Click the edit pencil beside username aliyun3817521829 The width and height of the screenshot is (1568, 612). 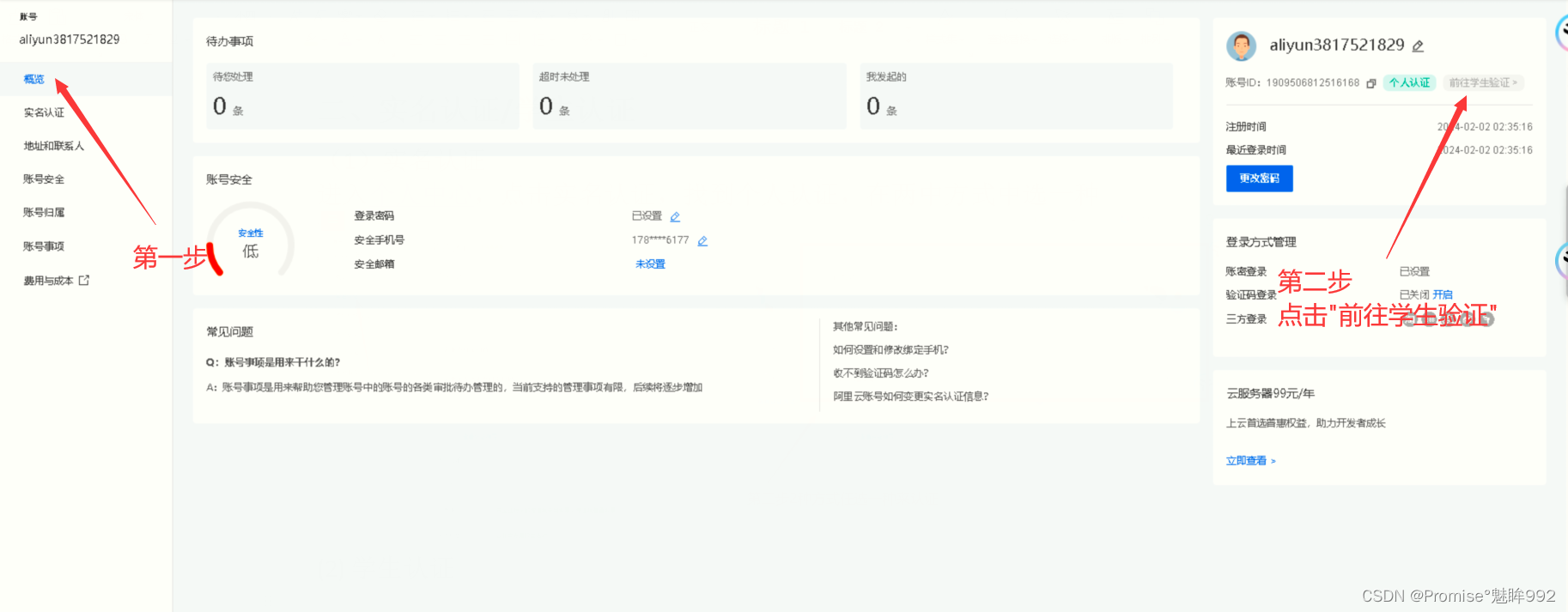click(1418, 46)
